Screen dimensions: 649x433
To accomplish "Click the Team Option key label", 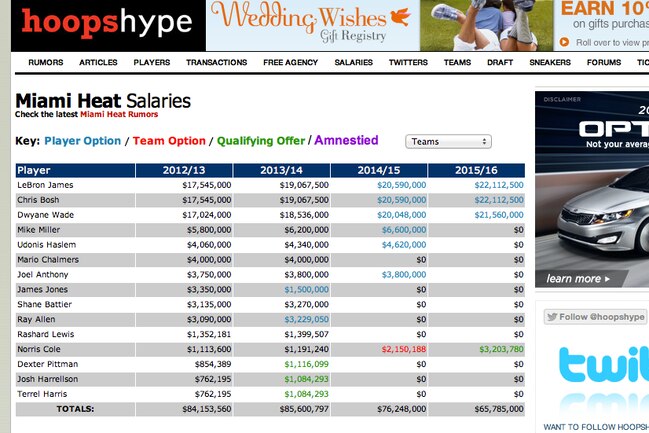I will 169,141.
